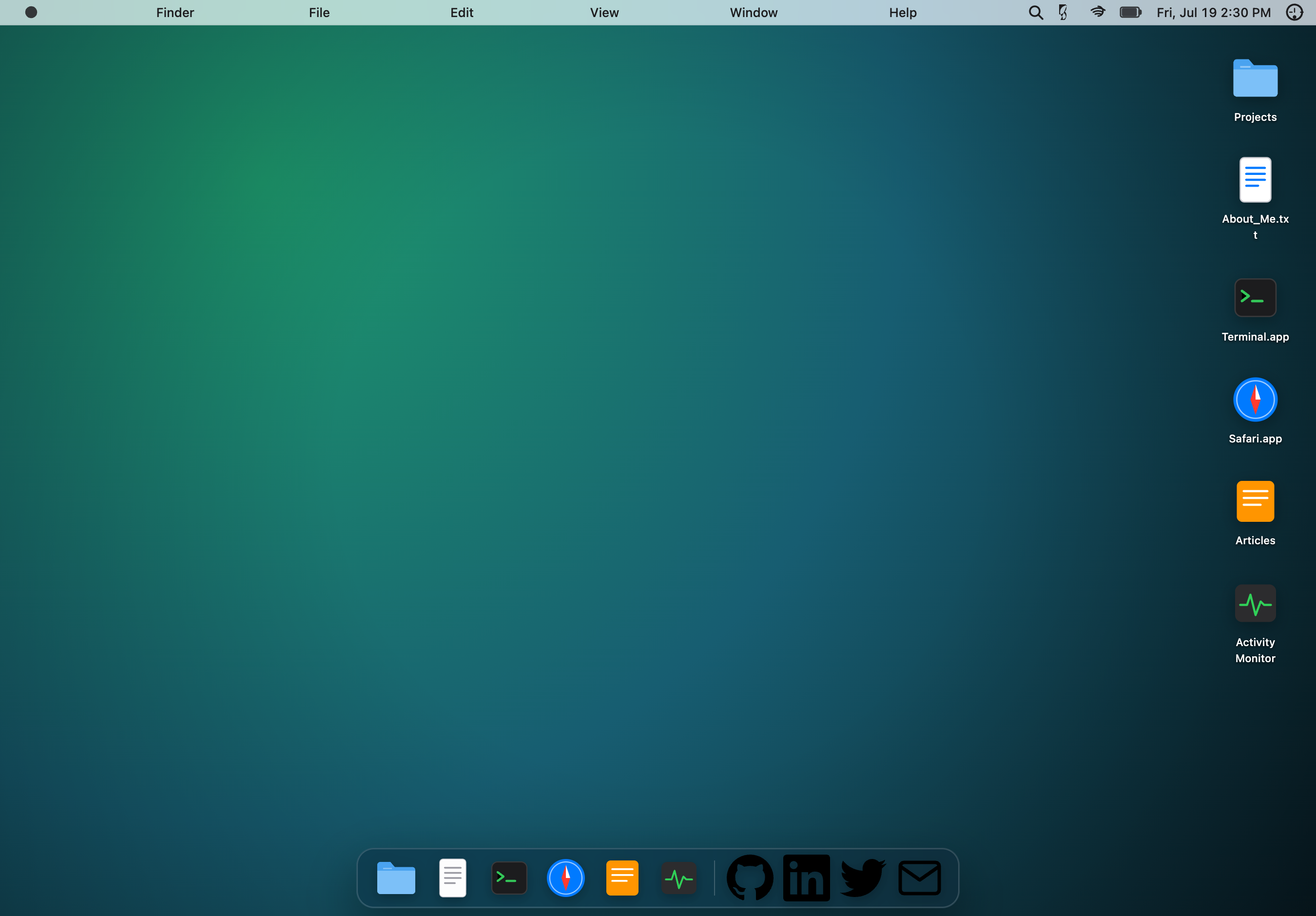Click the blue folder icon in the dock
The width and height of the screenshot is (1316, 916).
click(x=396, y=878)
